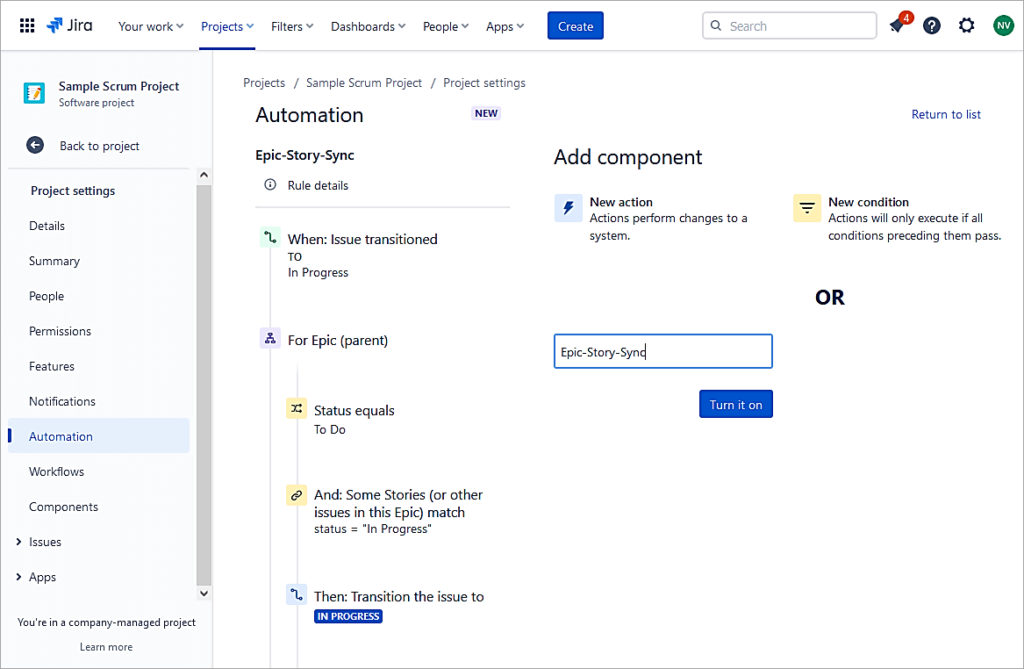This screenshot has width=1024, height=669.
Task: Select the New condition filter icon
Action: pos(806,208)
